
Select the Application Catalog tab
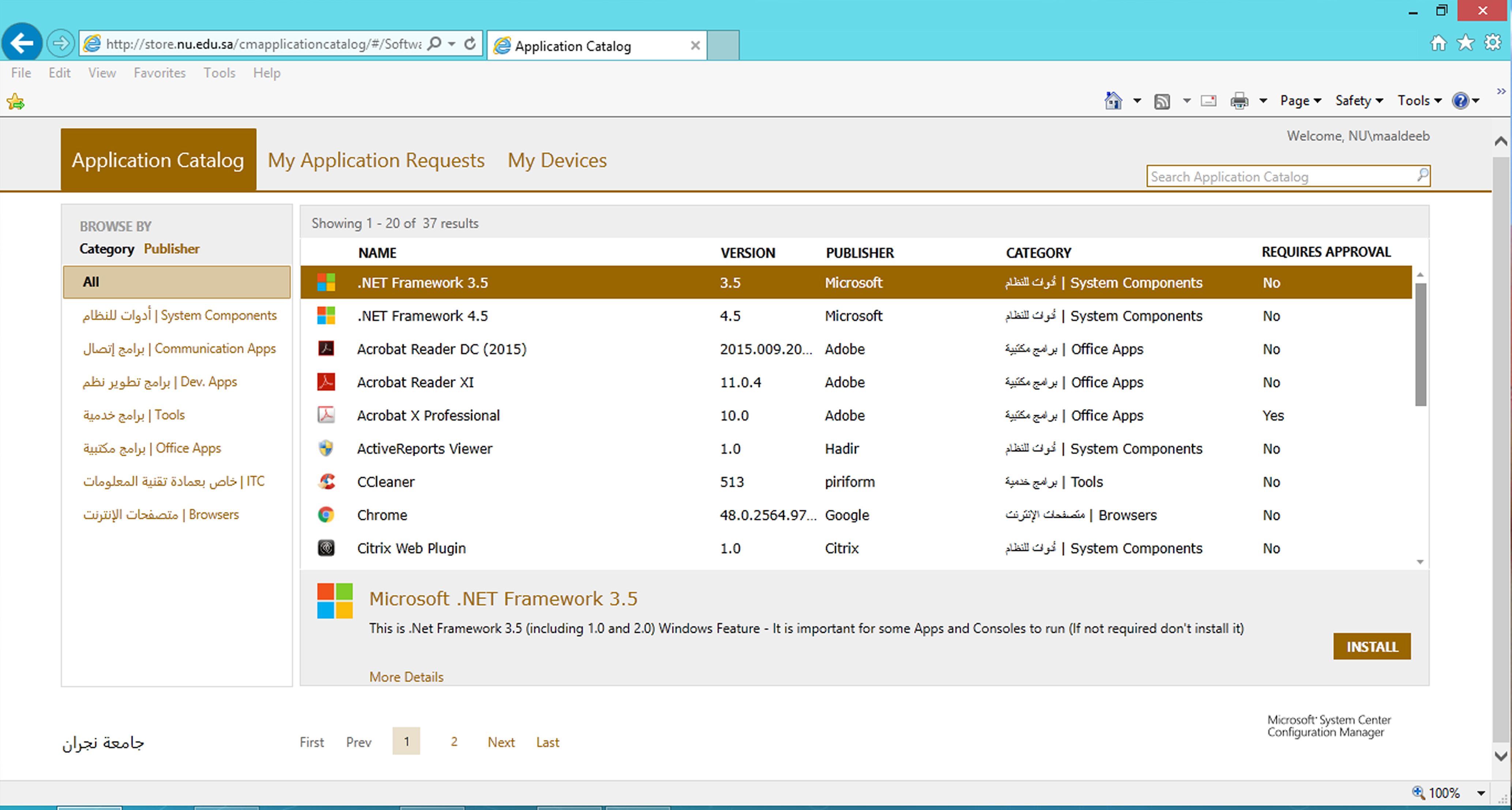point(158,160)
